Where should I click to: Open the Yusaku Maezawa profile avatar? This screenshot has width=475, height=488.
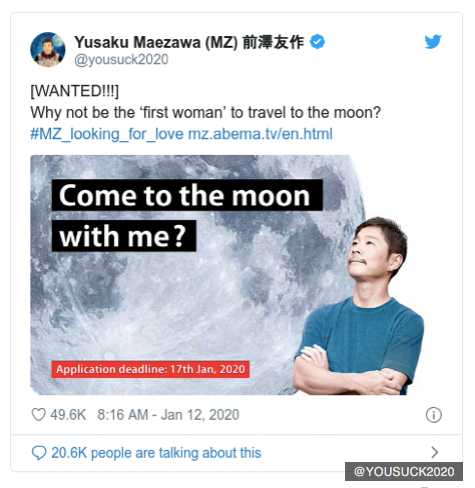[x=48, y=50]
